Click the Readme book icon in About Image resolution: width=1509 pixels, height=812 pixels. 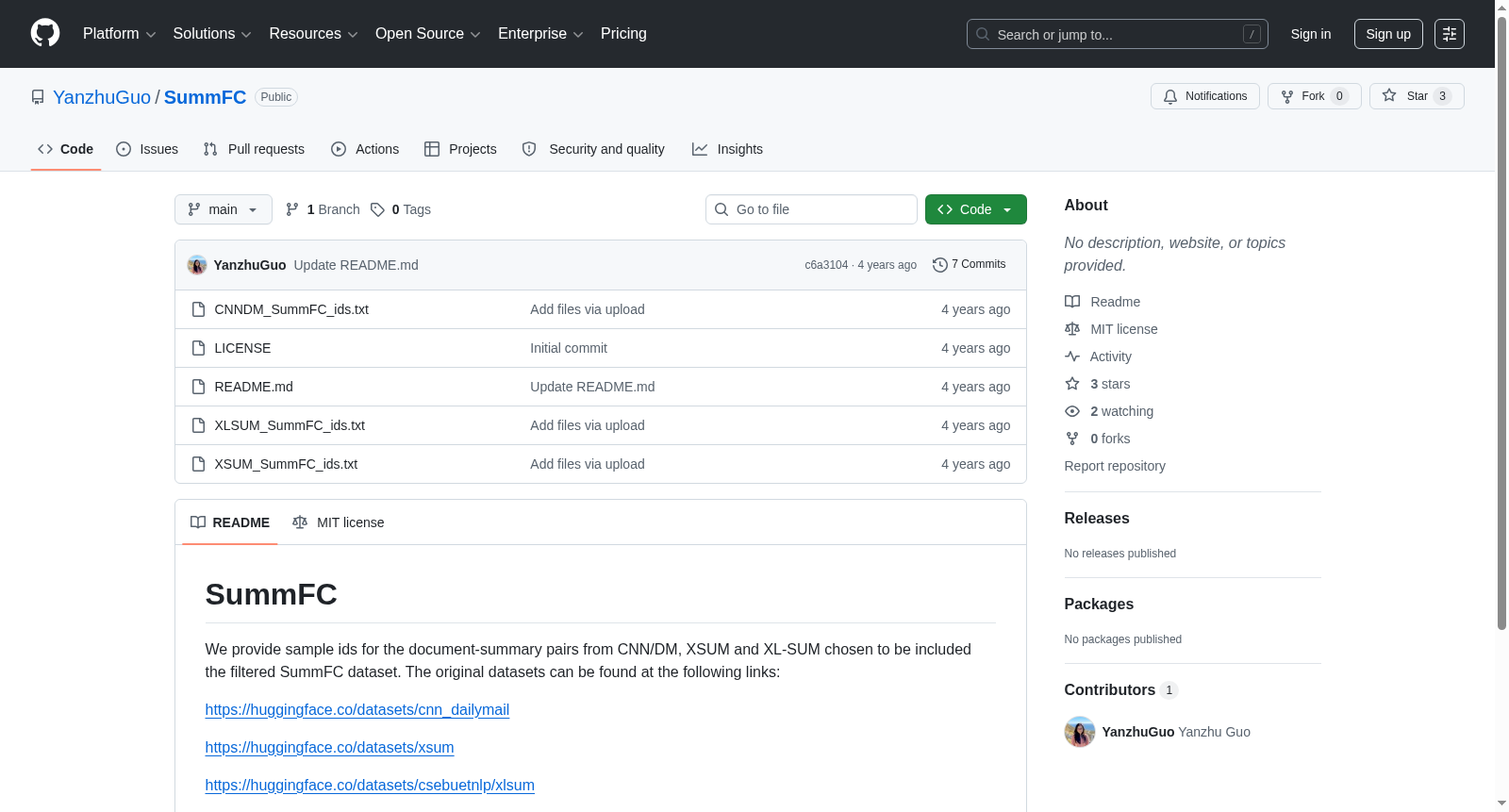pos(1072,302)
